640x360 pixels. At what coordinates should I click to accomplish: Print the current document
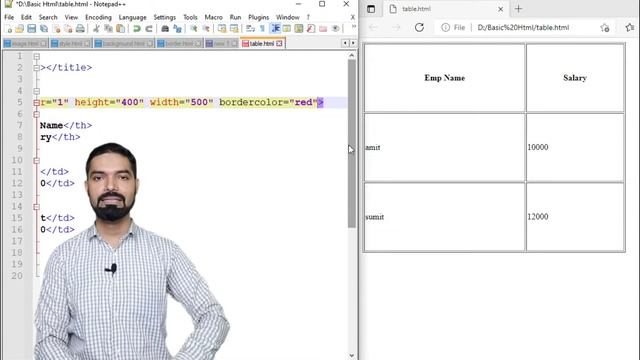pyautogui.click(x=80, y=29)
